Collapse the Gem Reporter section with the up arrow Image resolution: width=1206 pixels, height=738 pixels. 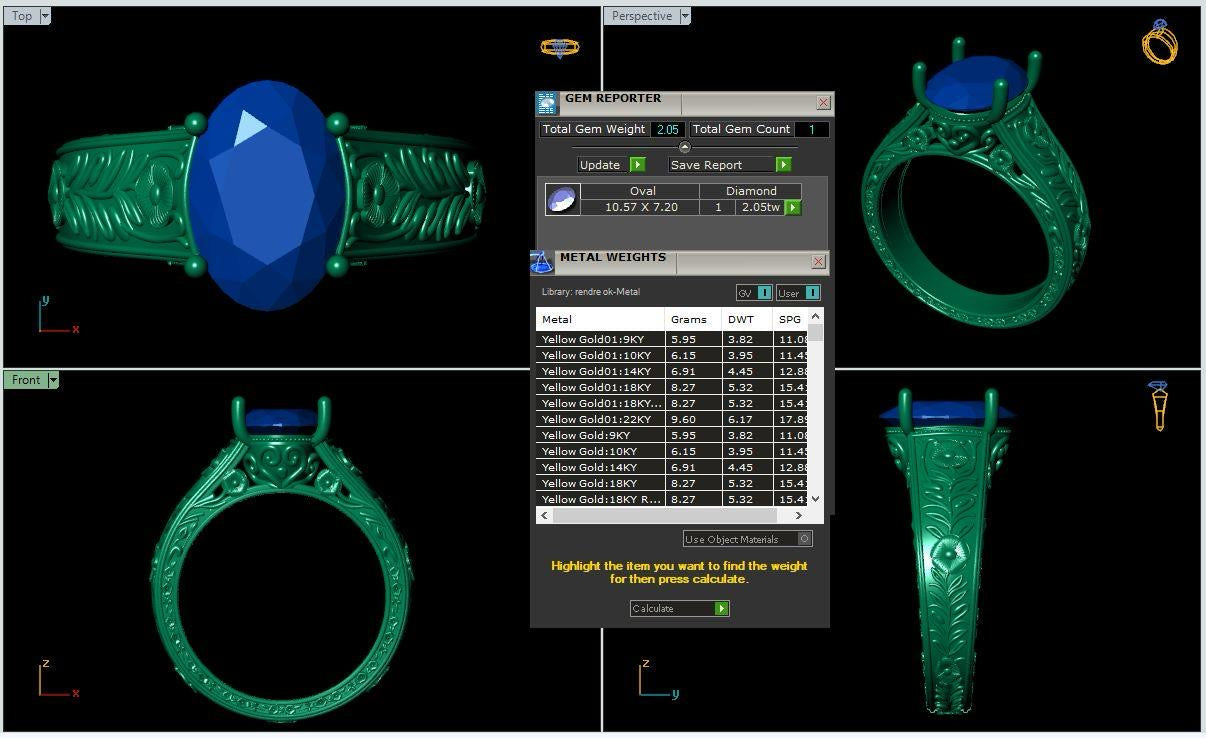tap(684, 148)
